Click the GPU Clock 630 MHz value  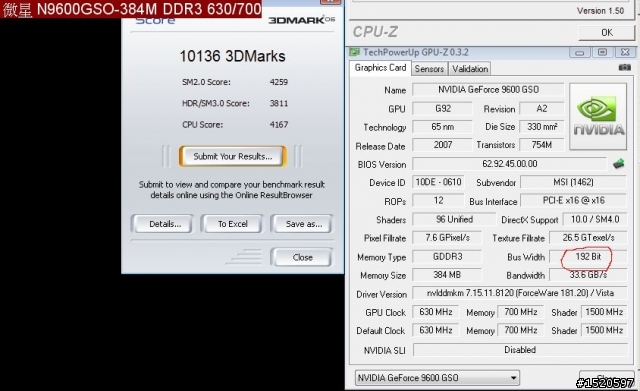tap(436, 312)
